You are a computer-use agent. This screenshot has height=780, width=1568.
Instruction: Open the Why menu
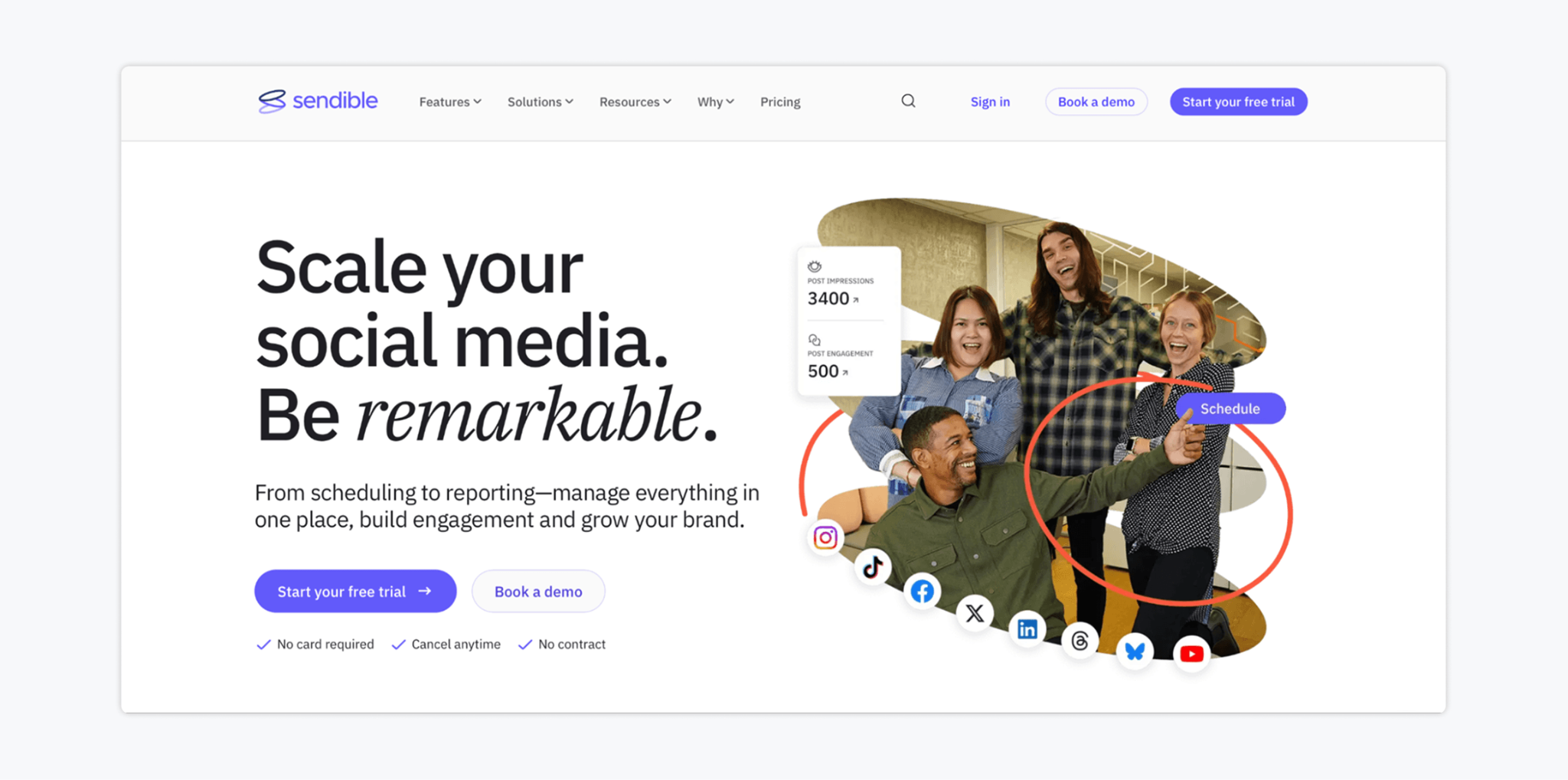point(715,101)
